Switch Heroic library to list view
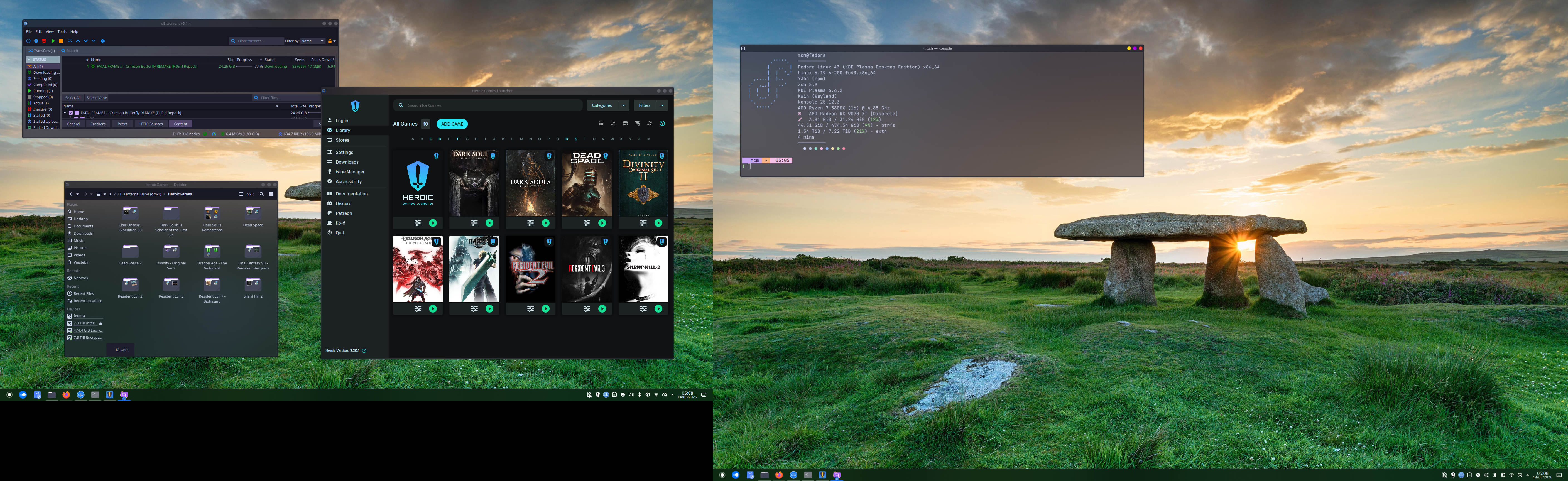1568x481 pixels. pos(601,124)
